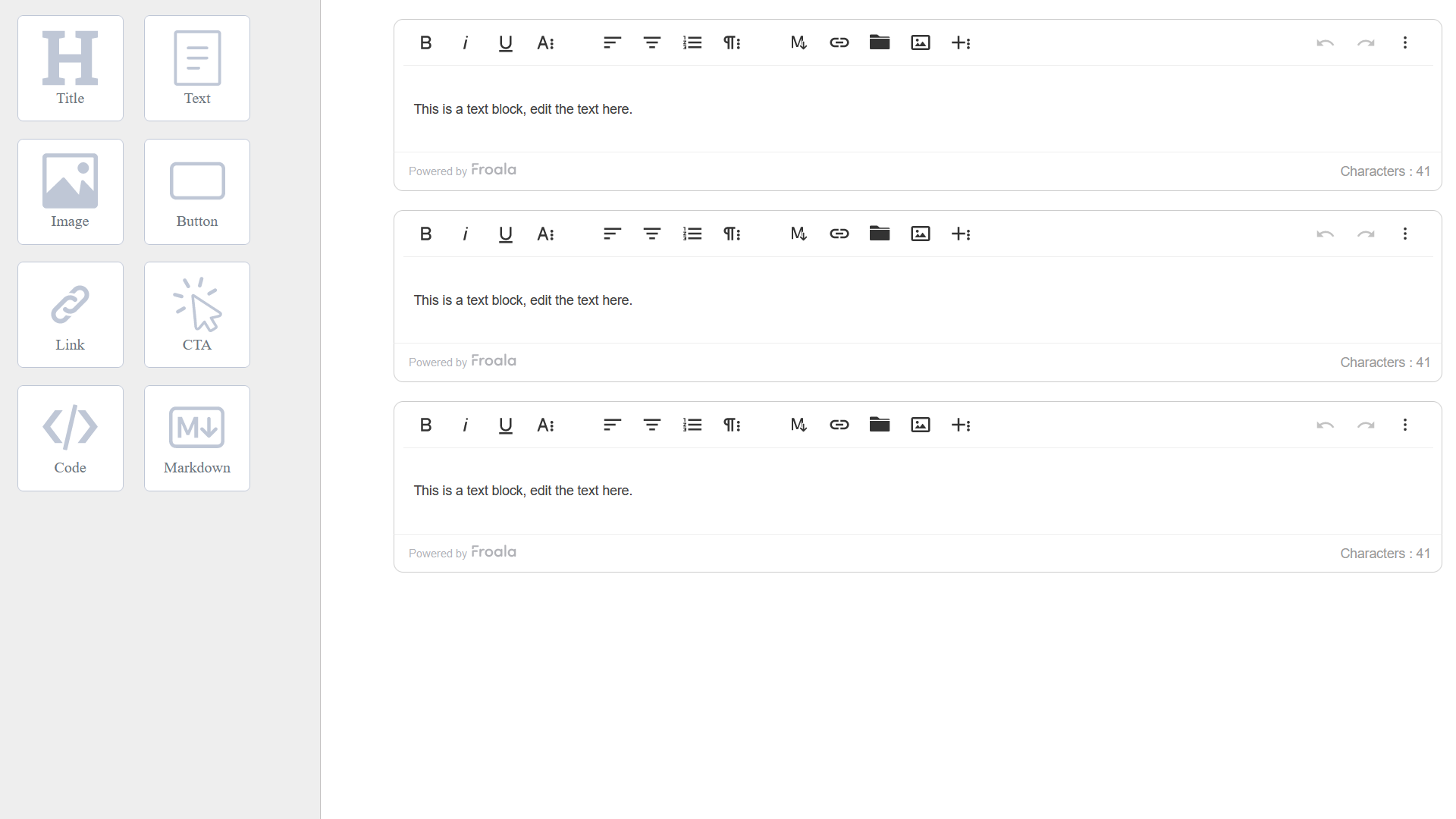1456x819 pixels.
Task: Redo the last change in the second editor
Action: [x=1366, y=234]
